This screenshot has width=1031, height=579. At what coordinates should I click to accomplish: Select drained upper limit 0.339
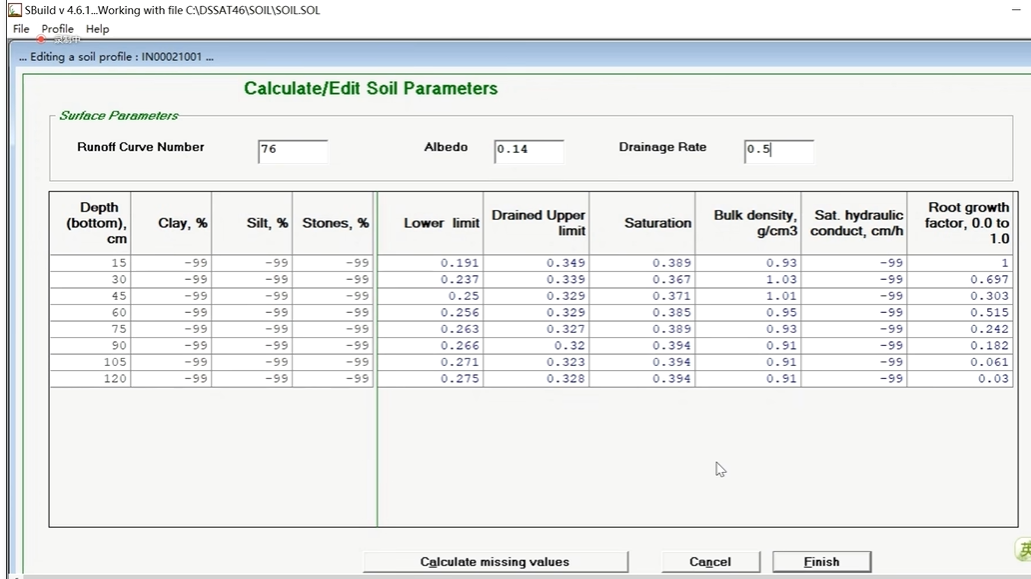(537, 279)
